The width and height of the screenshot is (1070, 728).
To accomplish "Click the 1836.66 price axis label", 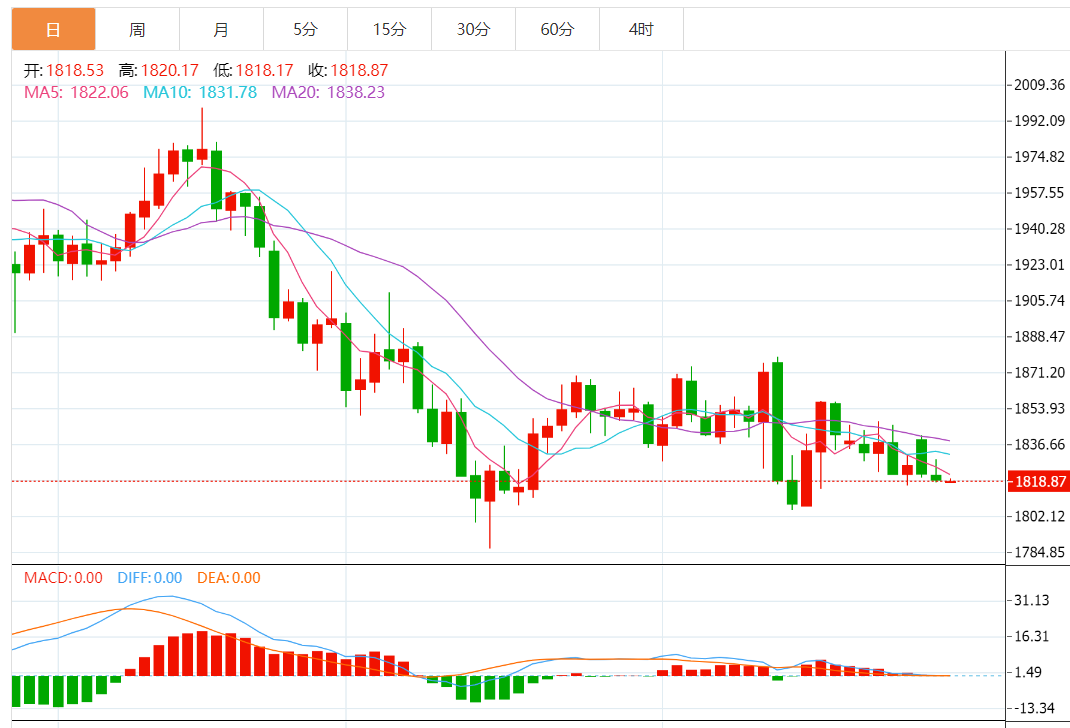I will coord(1039,445).
